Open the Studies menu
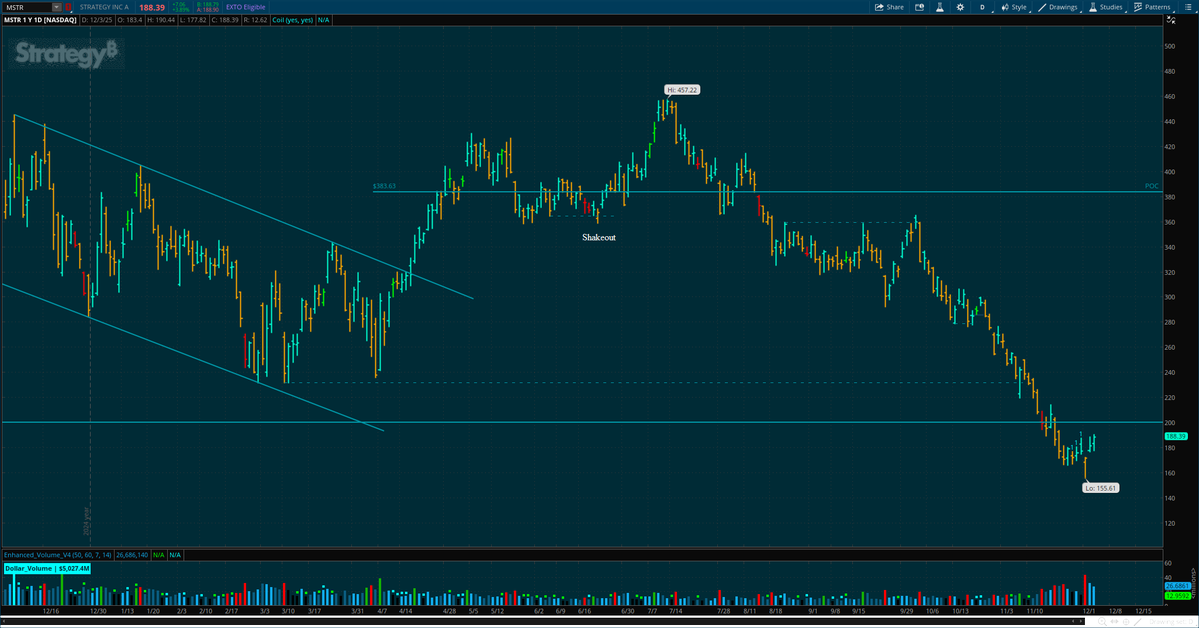Screen dimensions: 1199x628 (x=1106, y=7)
